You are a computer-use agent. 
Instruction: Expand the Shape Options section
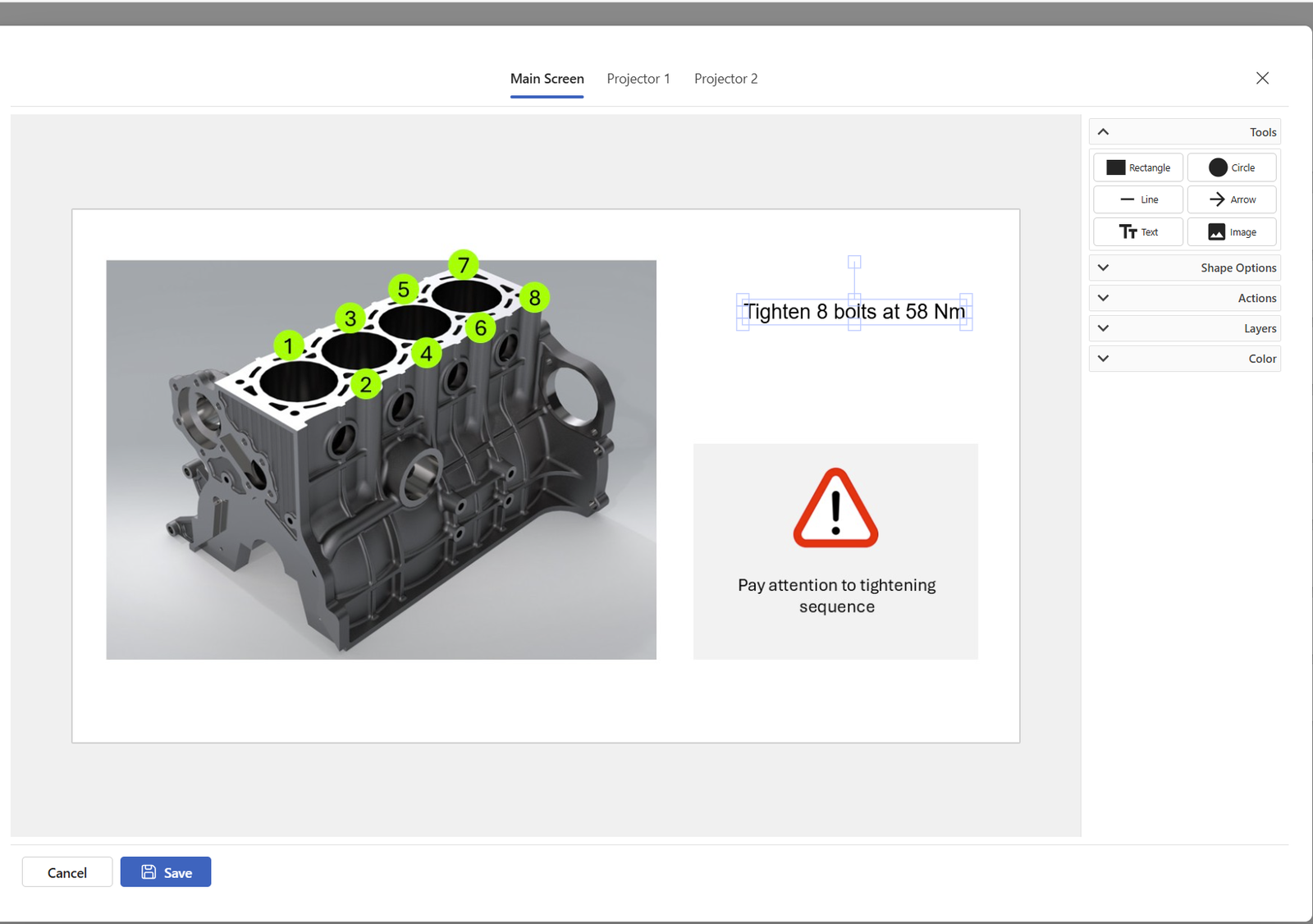(x=1184, y=268)
